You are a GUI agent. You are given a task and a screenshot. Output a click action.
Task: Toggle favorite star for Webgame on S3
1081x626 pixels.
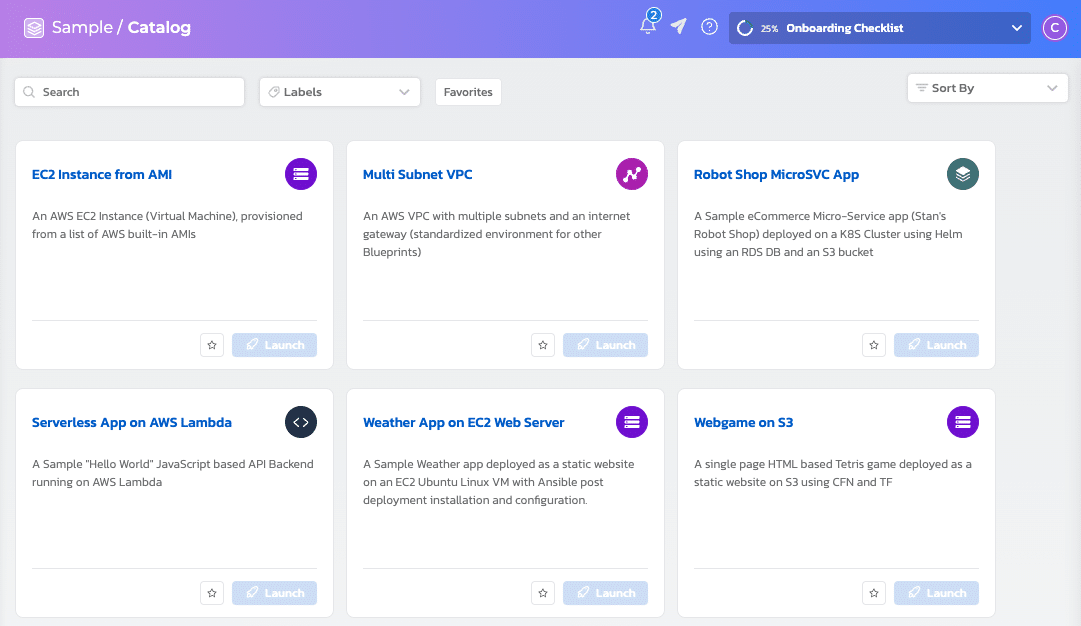(x=873, y=593)
